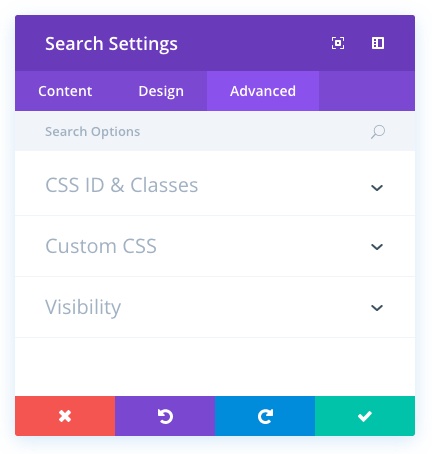Image resolution: width=432 pixels, height=454 pixels.
Task: Open the CSS ID & Classes section title
Action: point(122,185)
